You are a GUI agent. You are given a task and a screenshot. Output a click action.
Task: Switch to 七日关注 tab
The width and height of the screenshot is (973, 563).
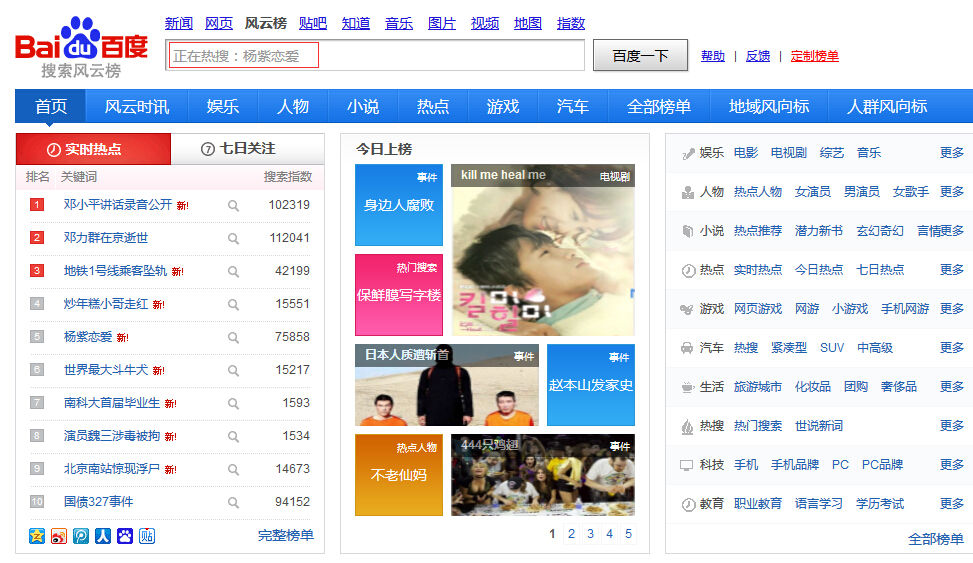coord(247,149)
